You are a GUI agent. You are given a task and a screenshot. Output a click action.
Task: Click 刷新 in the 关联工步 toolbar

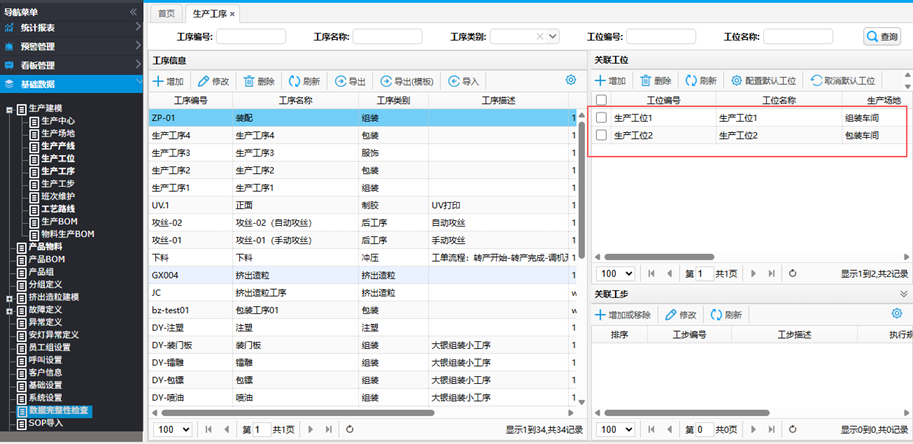726,315
